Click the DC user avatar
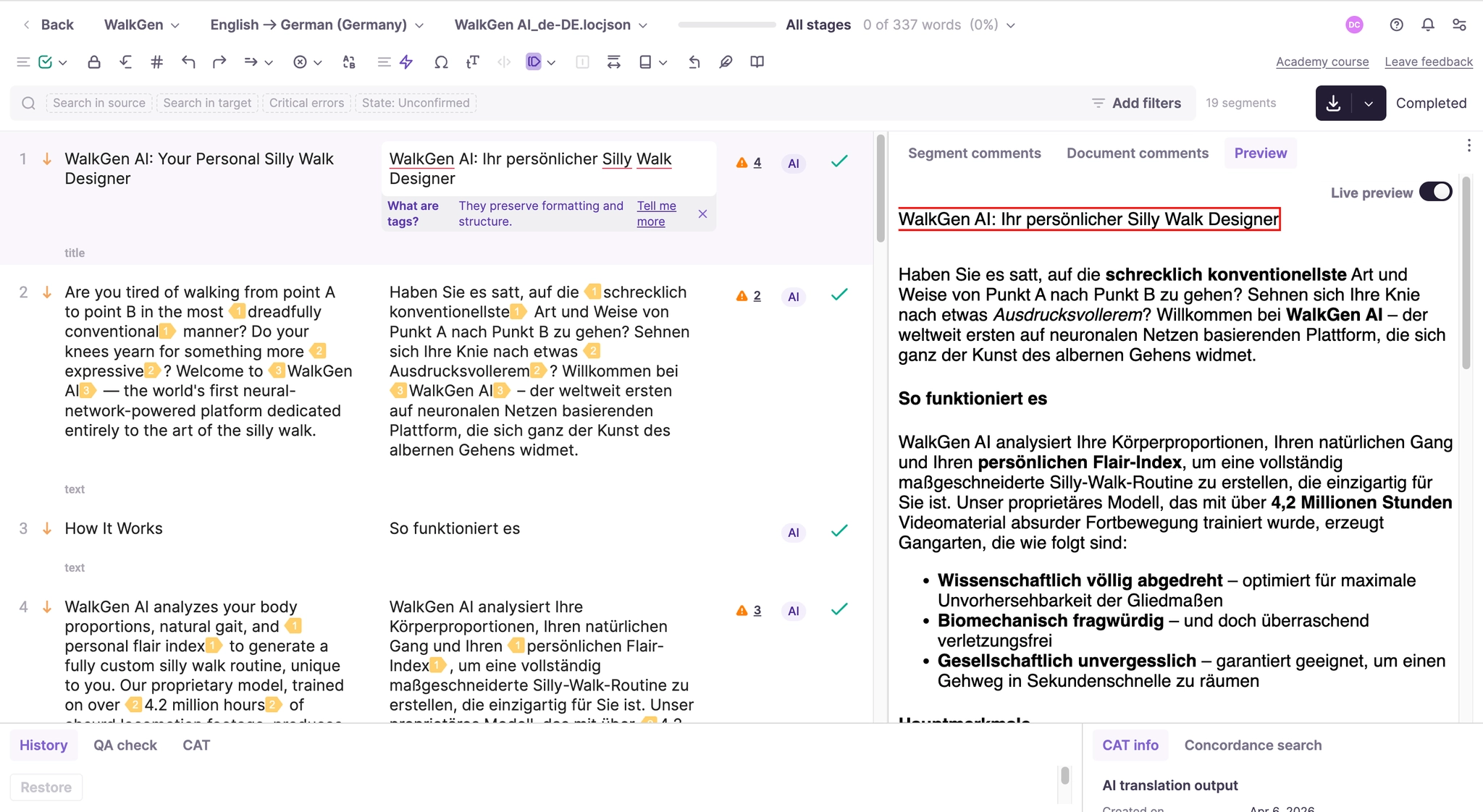1483x812 pixels. 1354,25
